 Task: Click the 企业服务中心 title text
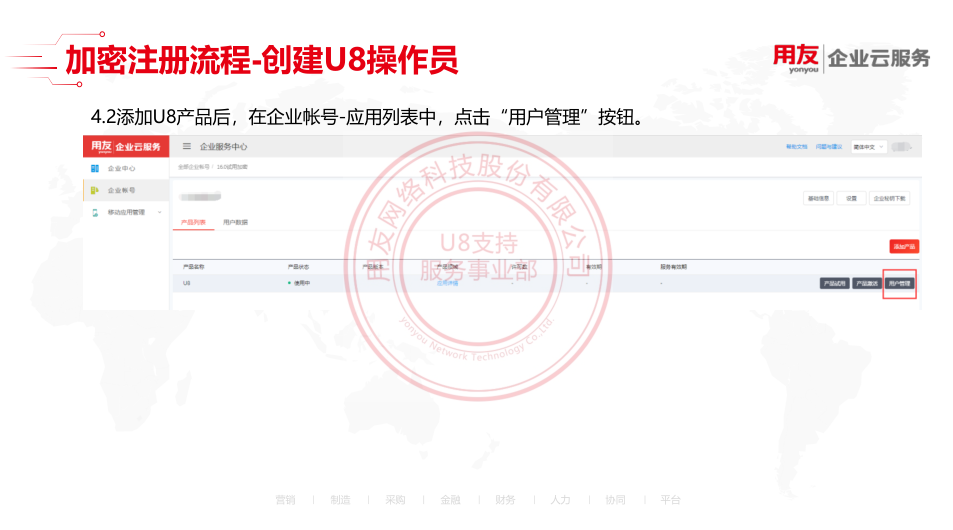tap(223, 146)
